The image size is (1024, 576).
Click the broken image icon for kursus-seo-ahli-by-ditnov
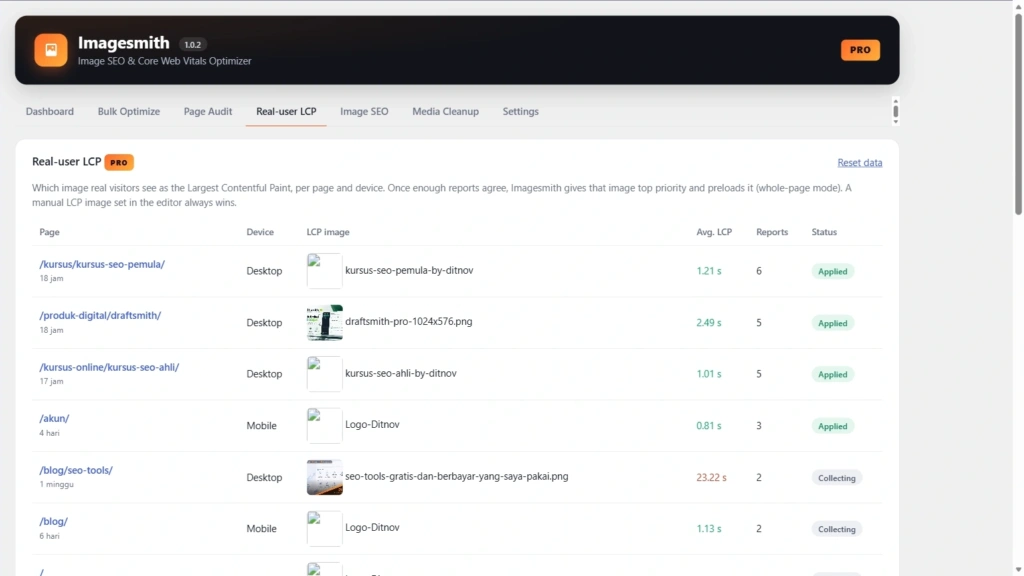325,374
